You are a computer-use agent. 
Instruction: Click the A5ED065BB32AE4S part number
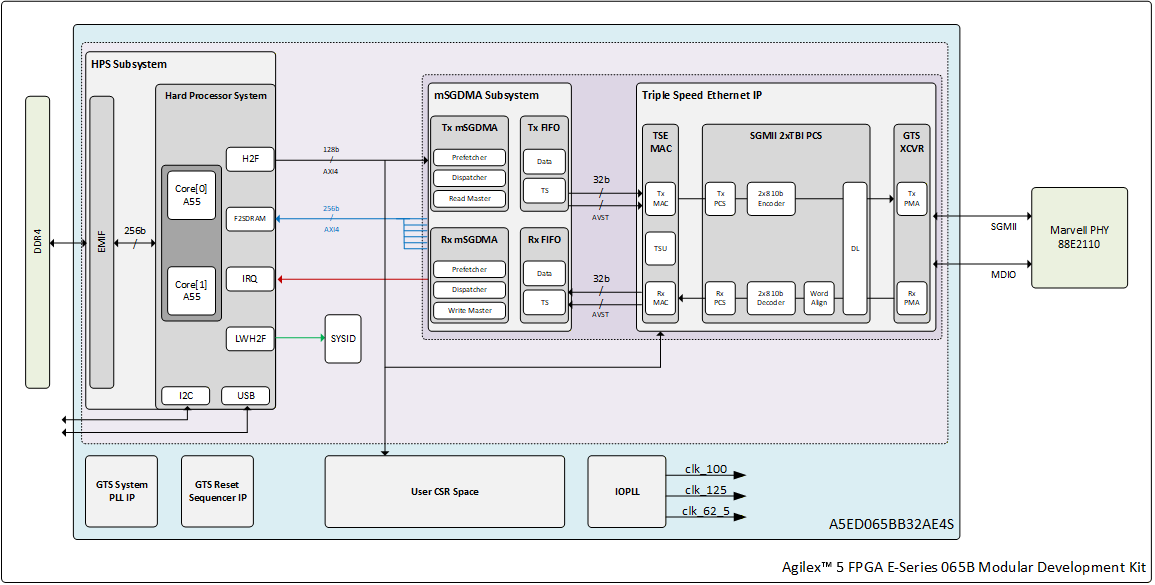891,525
